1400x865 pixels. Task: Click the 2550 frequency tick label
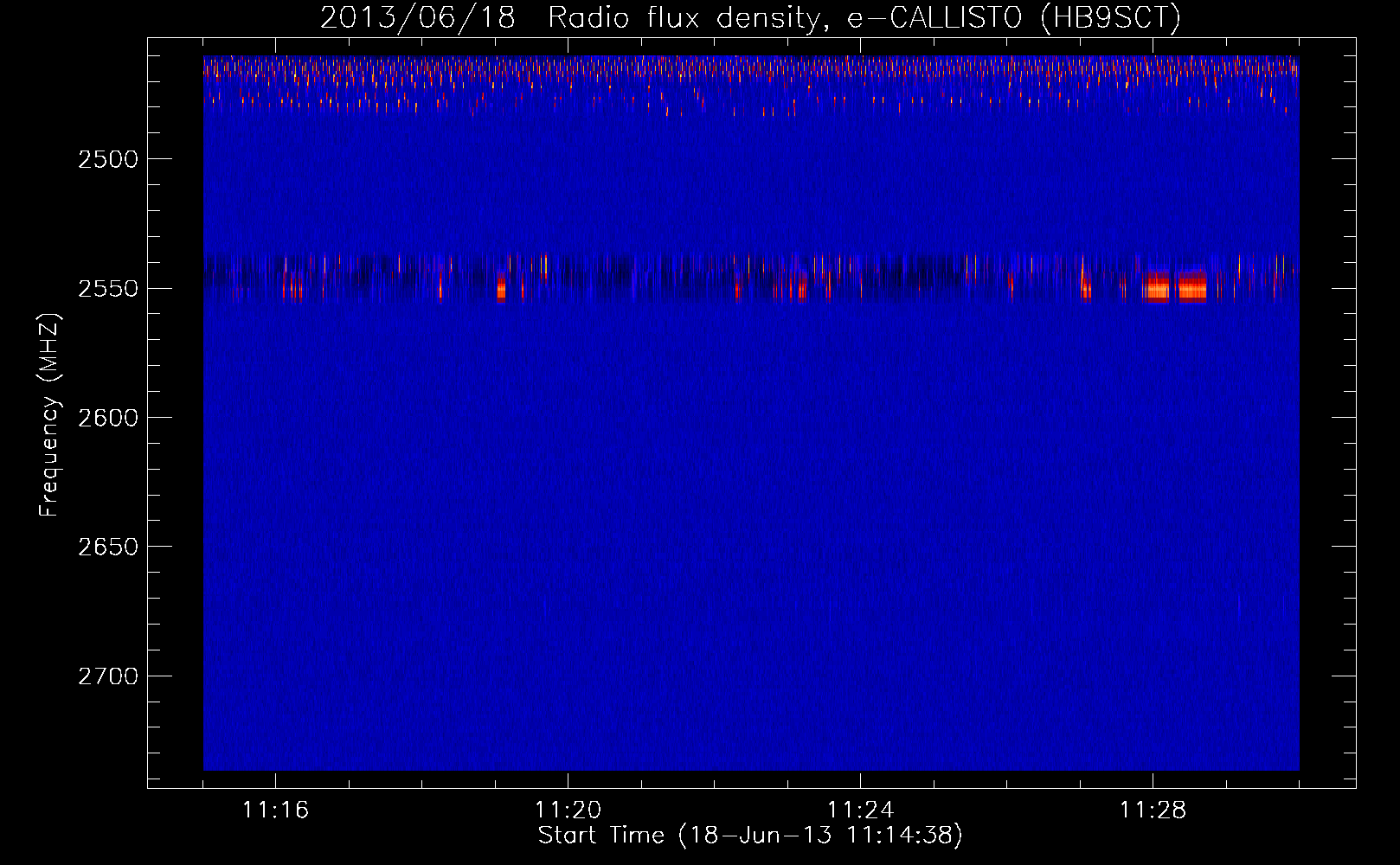tap(108, 289)
